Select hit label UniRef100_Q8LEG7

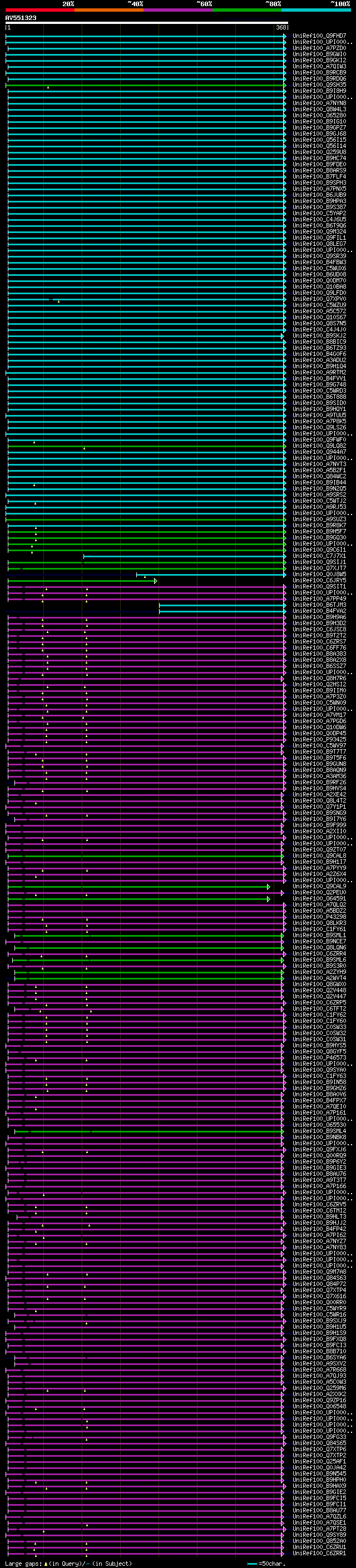319,244
